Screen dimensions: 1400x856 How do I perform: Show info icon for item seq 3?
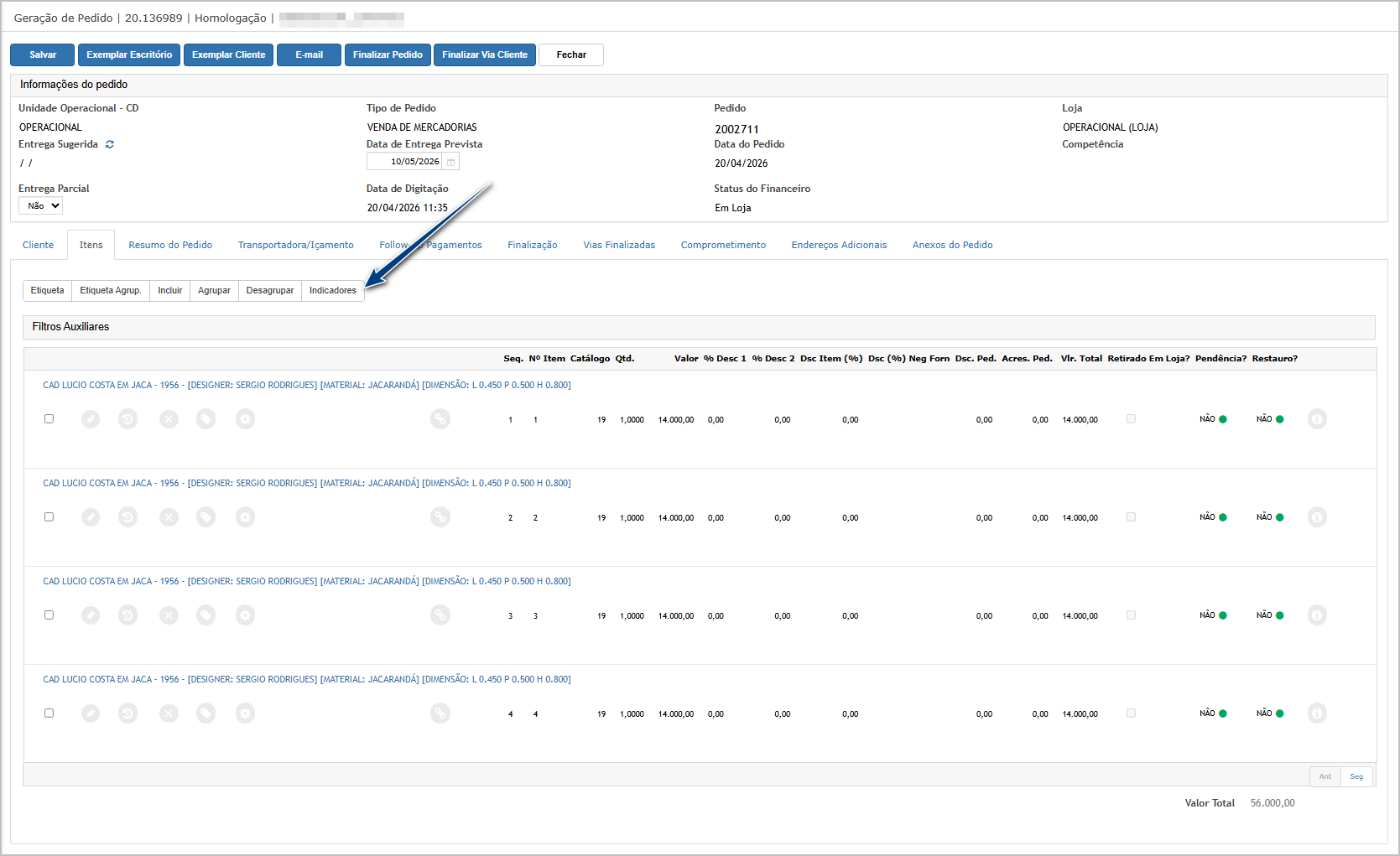pos(1318,615)
